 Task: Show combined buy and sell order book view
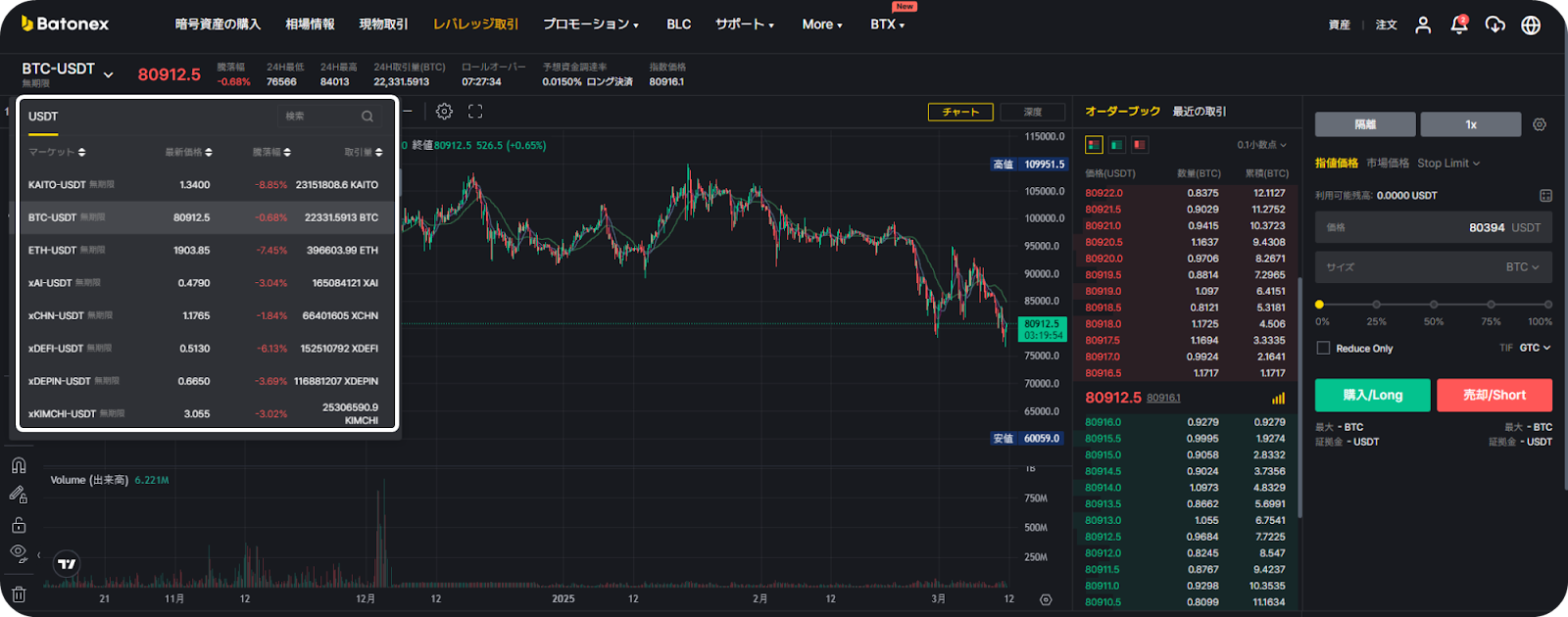[1095, 145]
